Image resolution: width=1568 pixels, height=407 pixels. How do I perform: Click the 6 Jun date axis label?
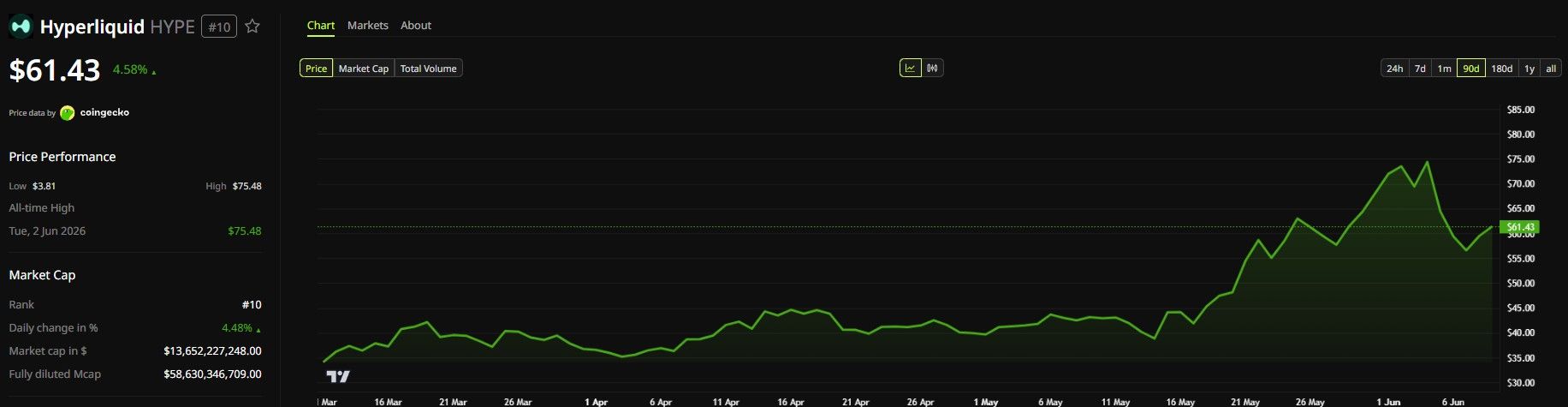click(1453, 402)
